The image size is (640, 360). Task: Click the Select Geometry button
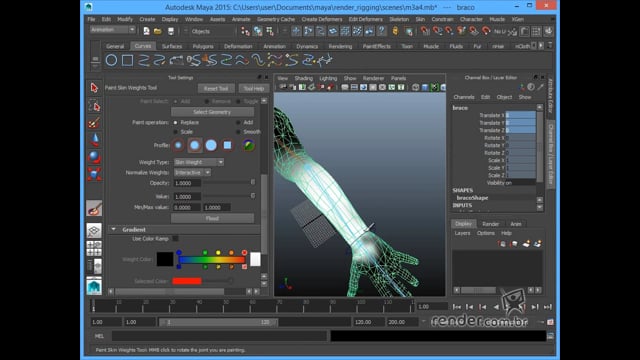[212, 112]
